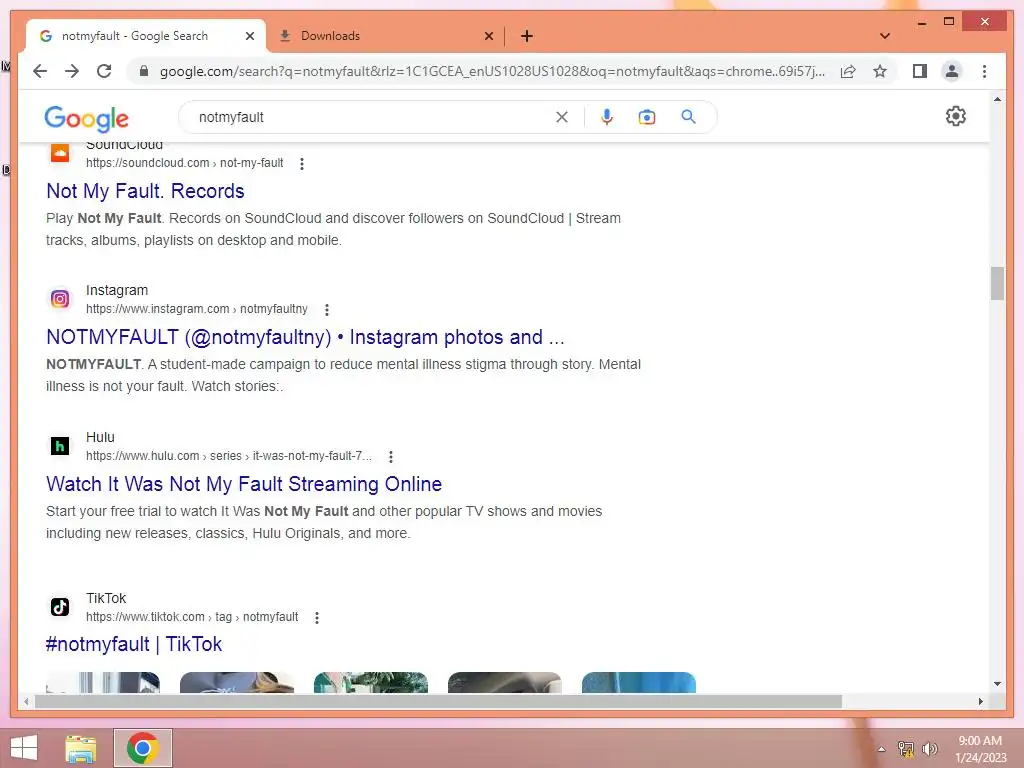Open File Explorer from the taskbar
Viewport: 1024px width, 768px height.
click(81, 748)
